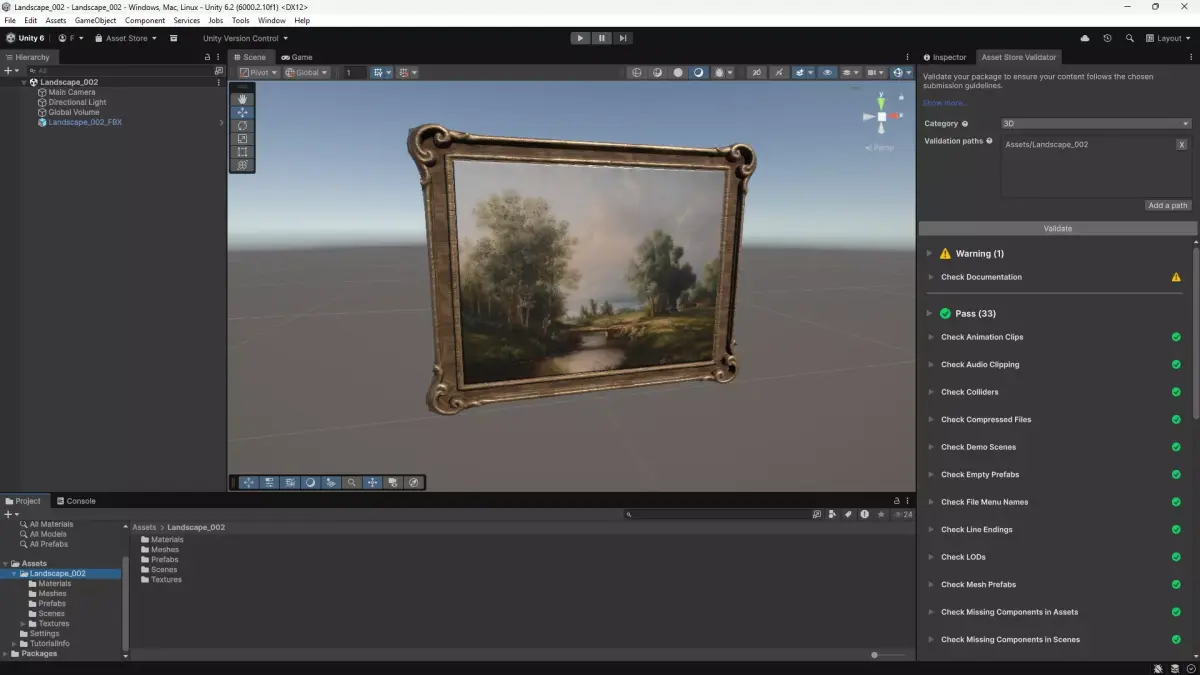Viewport: 1200px width, 675px height.
Task: Open the Asset Store dropdown
Action: (126, 38)
